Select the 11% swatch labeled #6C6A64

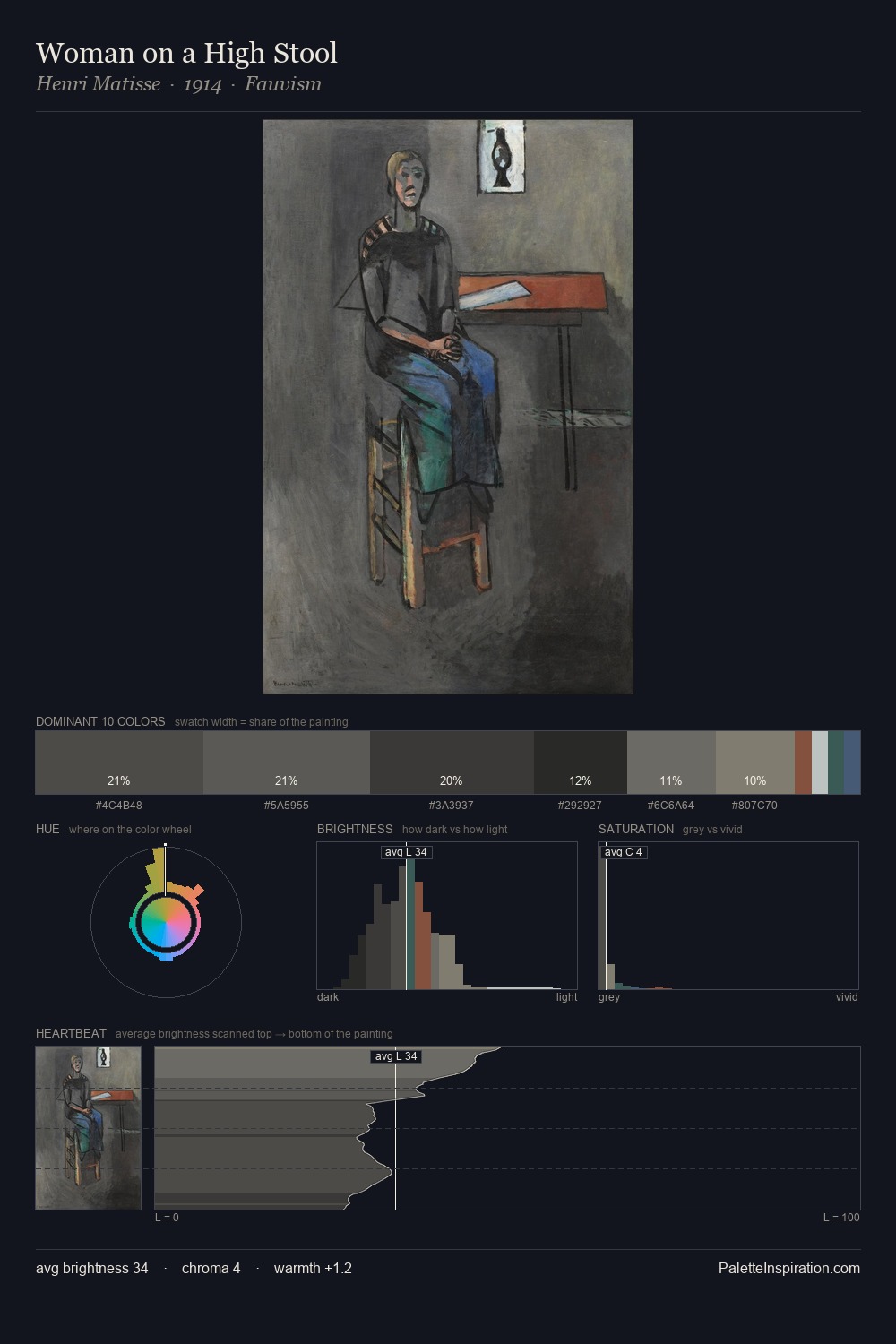click(671, 762)
